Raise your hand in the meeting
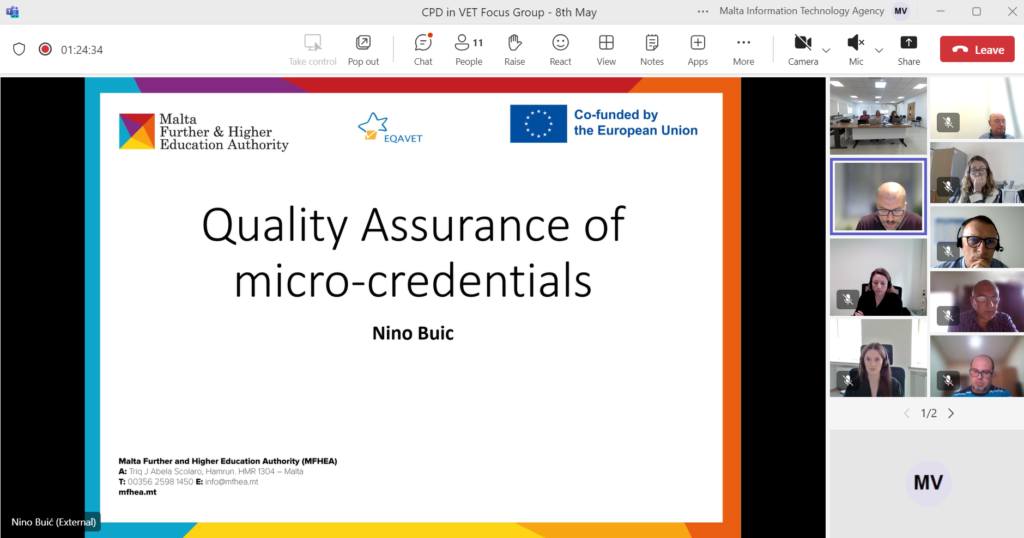 coord(514,49)
